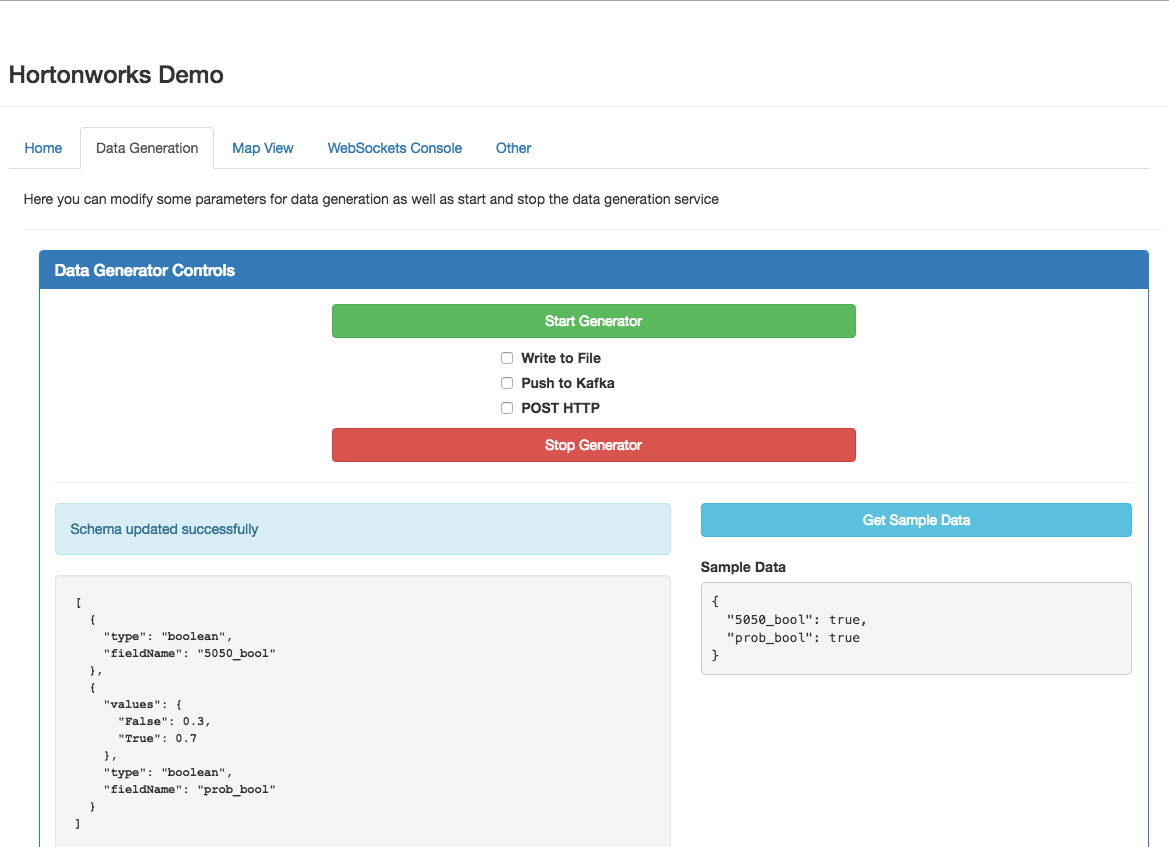Enable the Write to File checkbox
The height and width of the screenshot is (847, 1169).
(507, 358)
